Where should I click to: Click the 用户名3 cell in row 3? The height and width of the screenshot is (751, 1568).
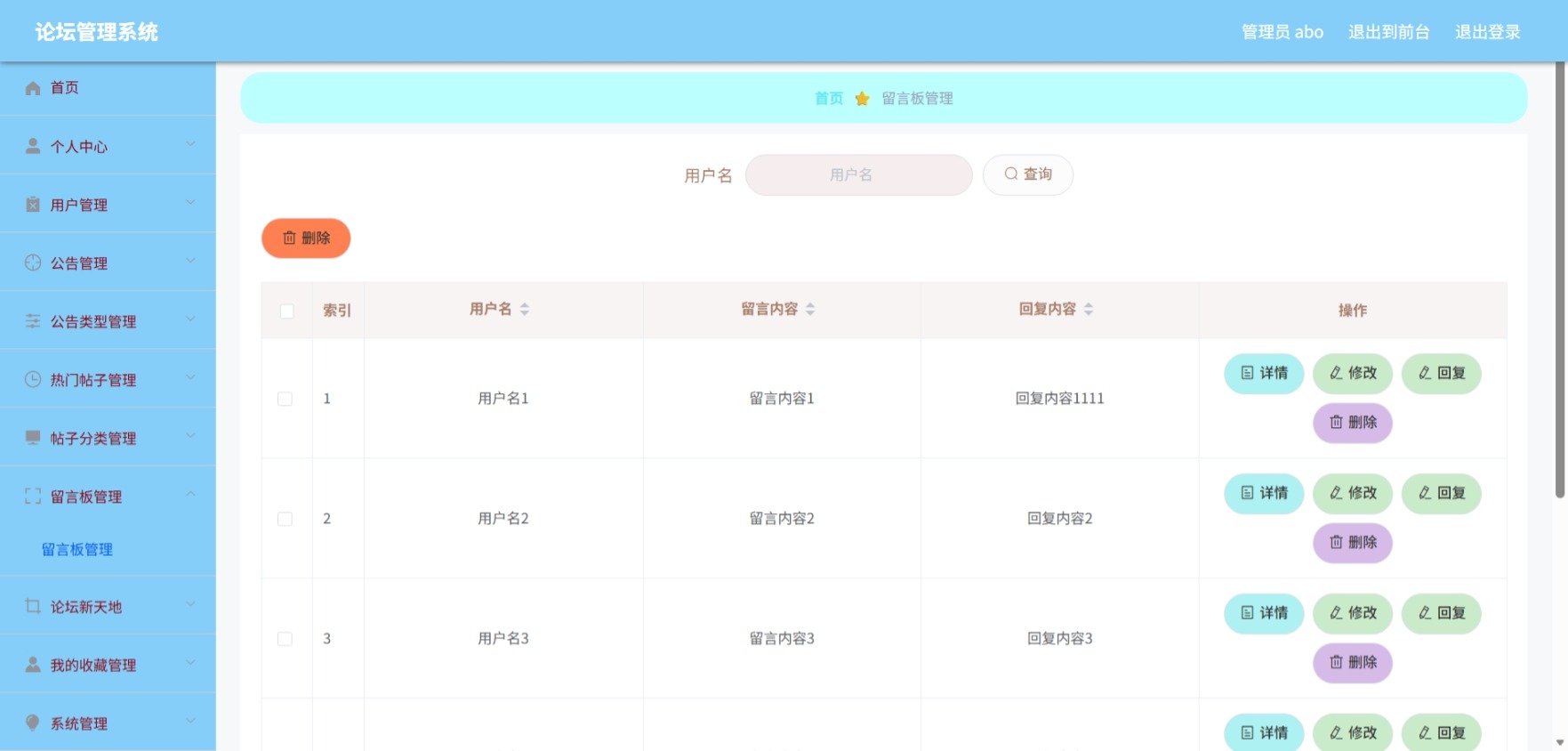tap(503, 639)
